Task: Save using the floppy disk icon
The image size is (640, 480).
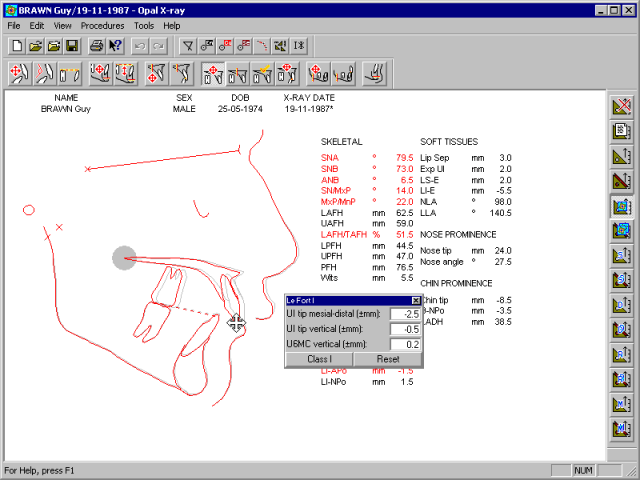Action: tap(72, 46)
